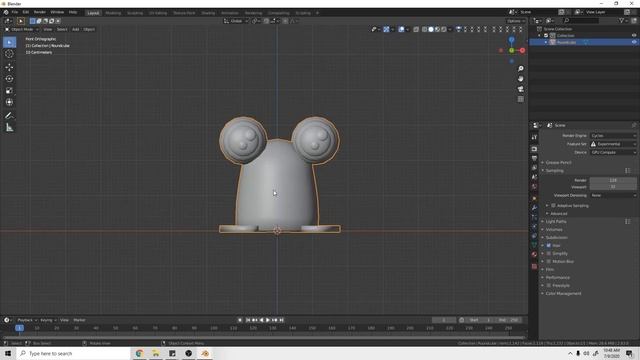The height and width of the screenshot is (360, 640).
Task: Open the World properties tab icon
Action: coord(534,187)
